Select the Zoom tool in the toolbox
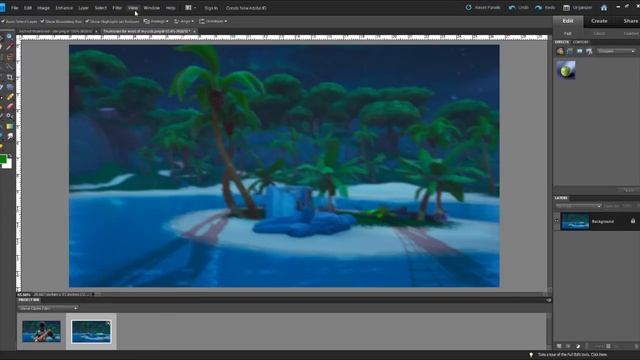Image resolution: width=640 pixels, height=360 pixels. point(9,37)
